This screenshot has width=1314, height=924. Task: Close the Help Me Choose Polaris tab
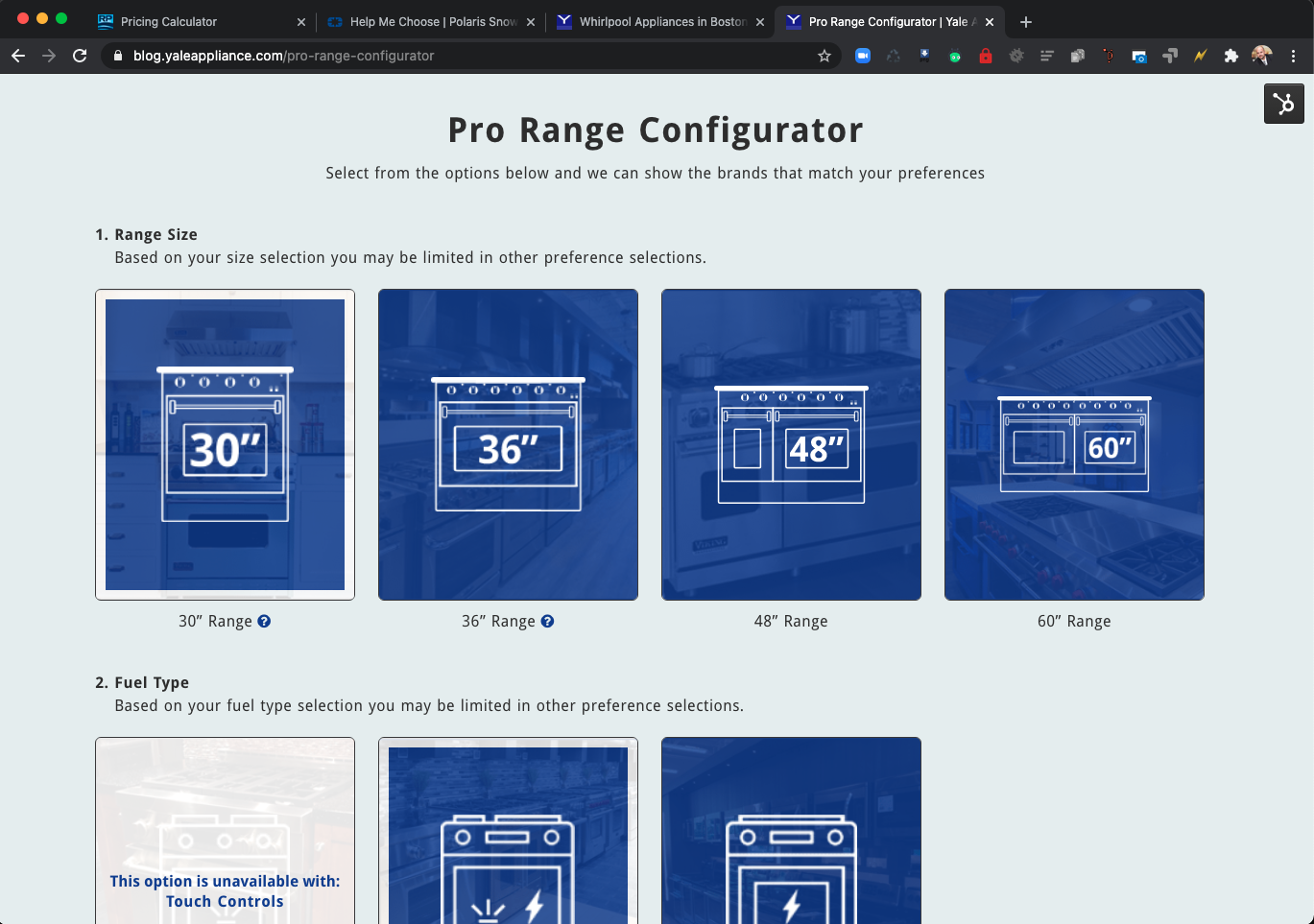pos(531,22)
